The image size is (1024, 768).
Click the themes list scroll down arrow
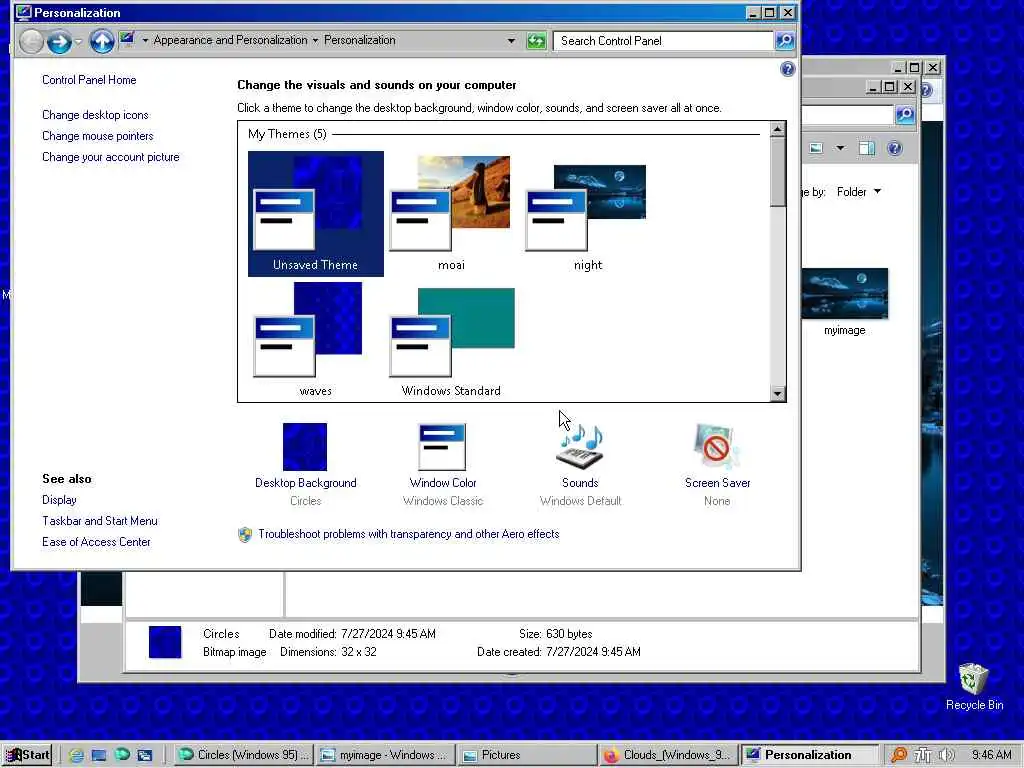coord(777,393)
